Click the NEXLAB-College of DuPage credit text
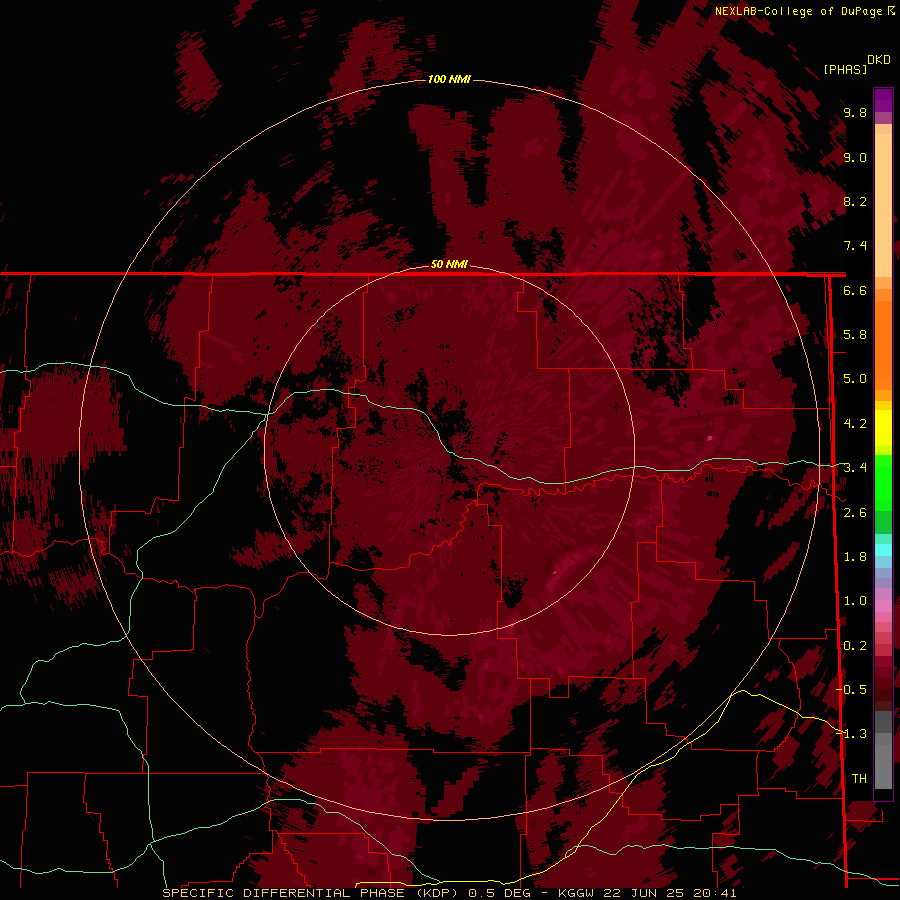900x900 pixels. 798,11
